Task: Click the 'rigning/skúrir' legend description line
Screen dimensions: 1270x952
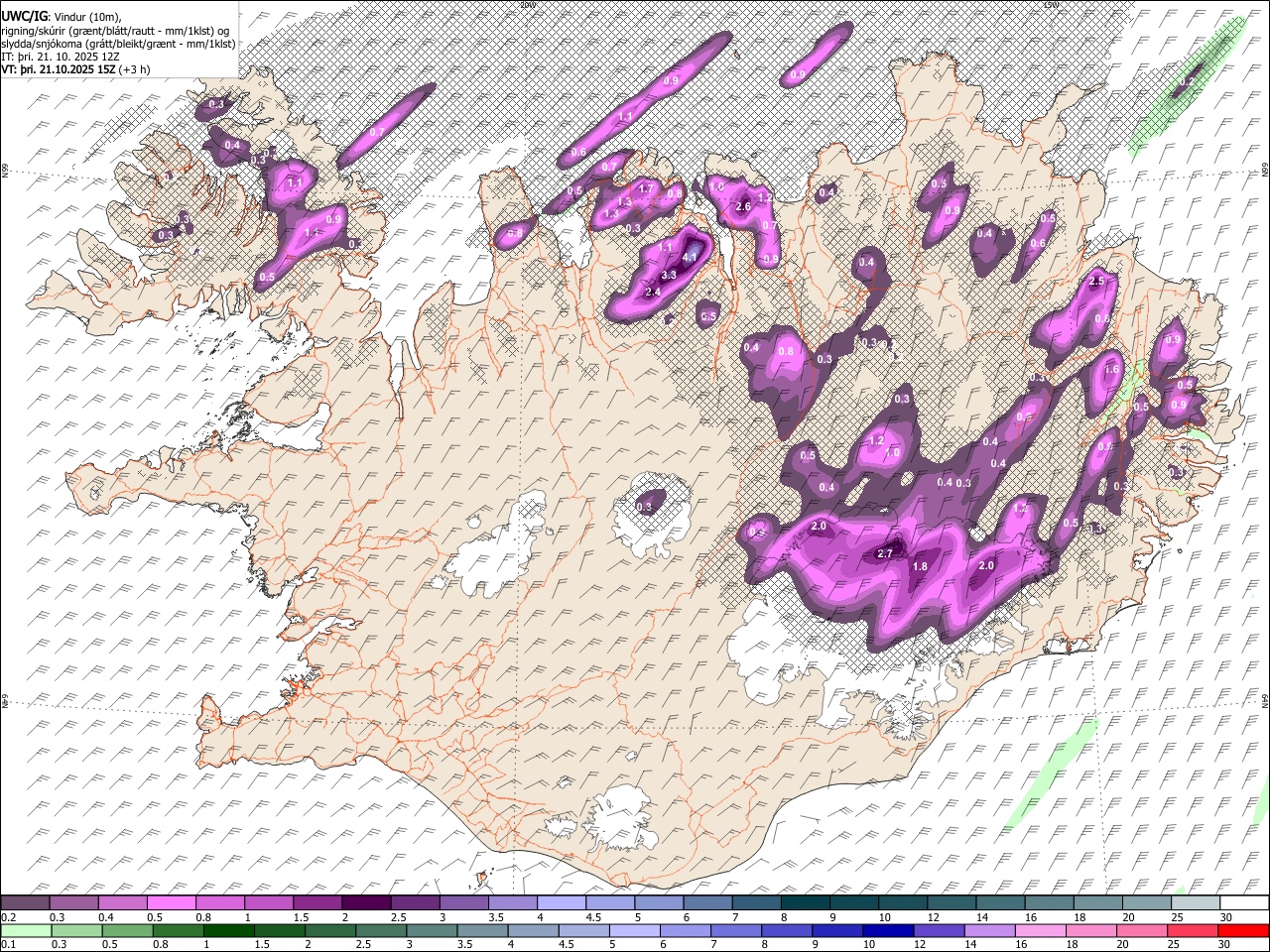Action: pyautogui.click(x=117, y=31)
